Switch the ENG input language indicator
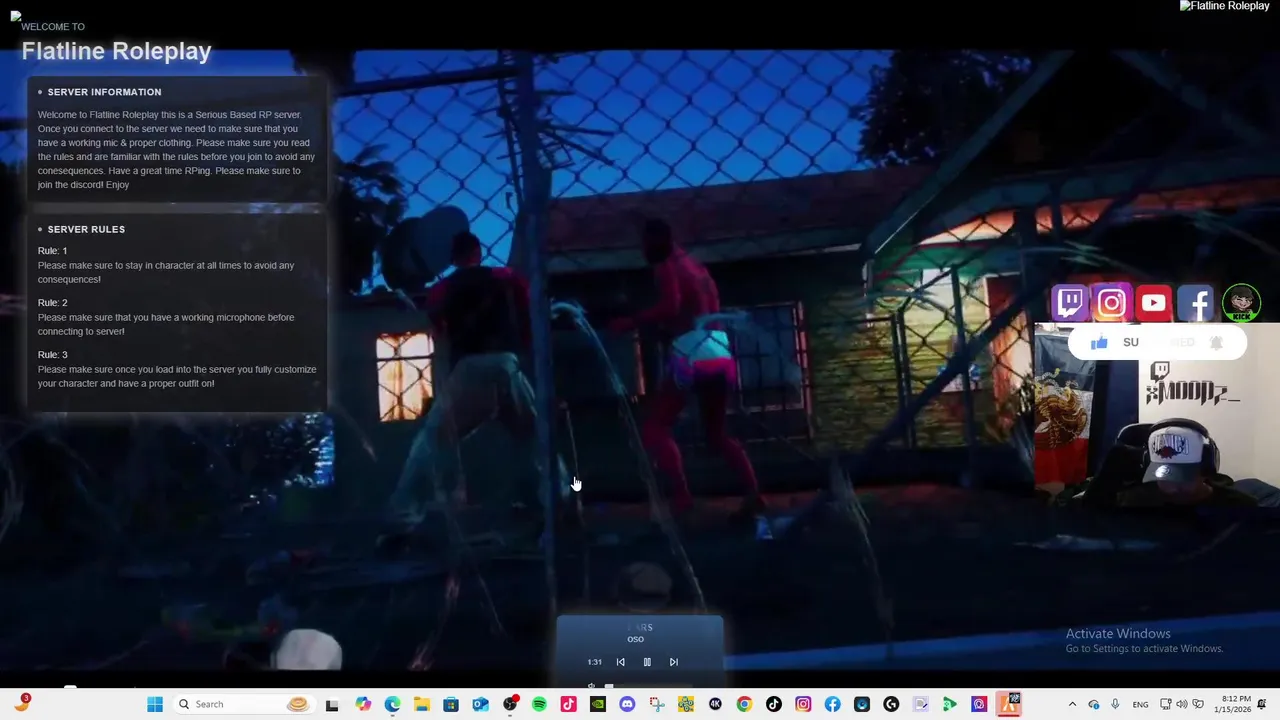The width and height of the screenshot is (1280, 720). click(x=1140, y=704)
